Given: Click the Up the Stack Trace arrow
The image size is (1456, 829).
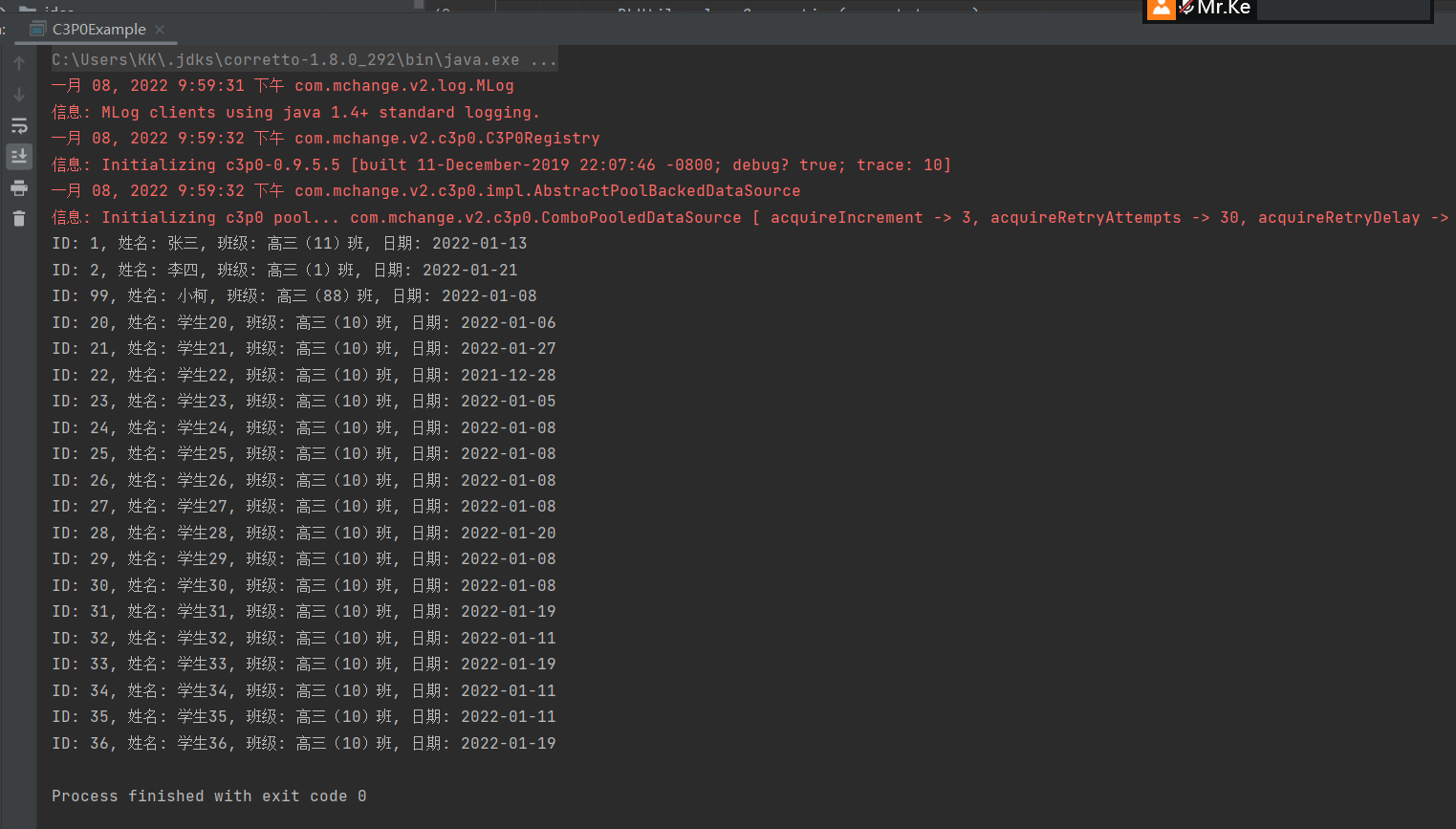Looking at the screenshot, I should click(x=19, y=63).
